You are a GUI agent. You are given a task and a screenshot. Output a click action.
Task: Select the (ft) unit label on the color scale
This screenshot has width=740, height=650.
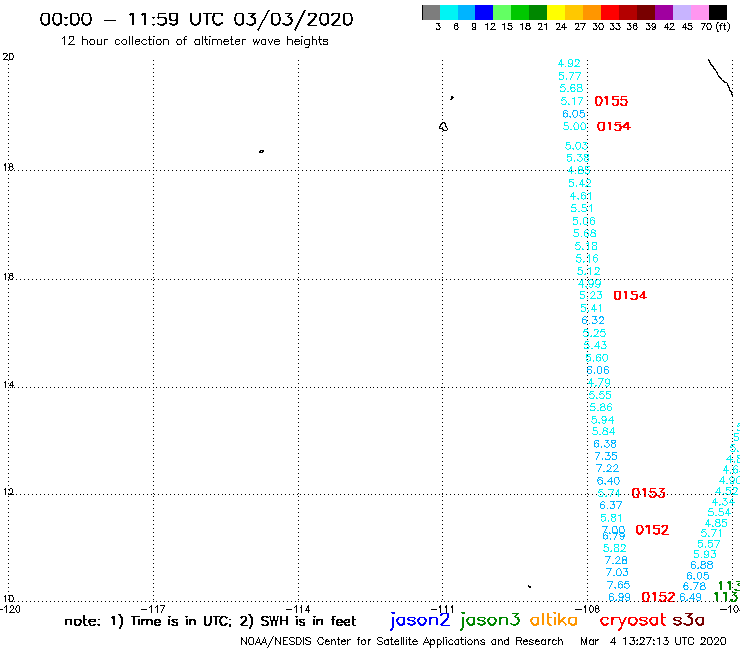click(x=722, y=27)
